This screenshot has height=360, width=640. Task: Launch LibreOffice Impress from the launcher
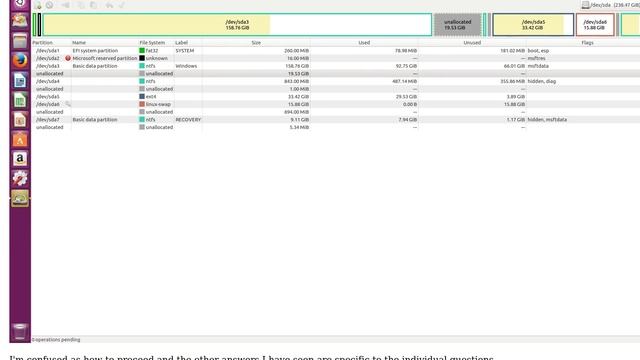20,120
